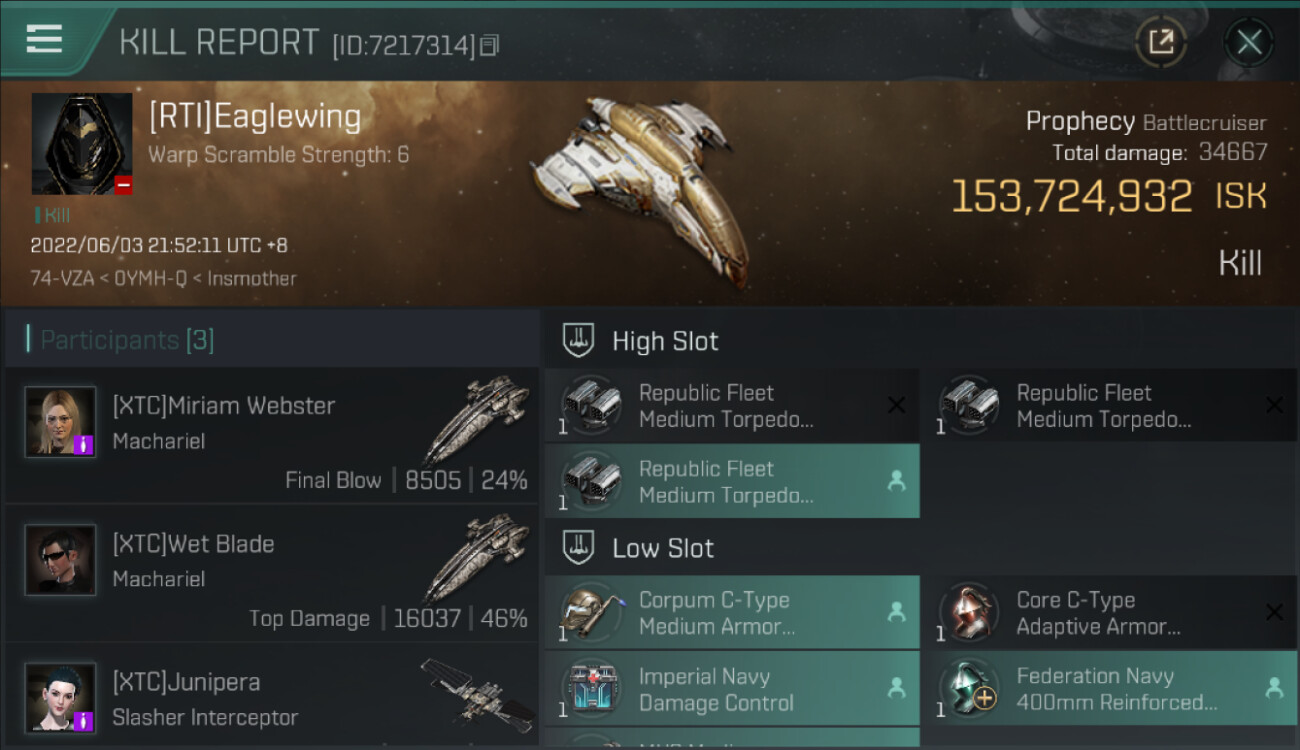Share the kill report externally

pyautogui.click(x=1161, y=42)
